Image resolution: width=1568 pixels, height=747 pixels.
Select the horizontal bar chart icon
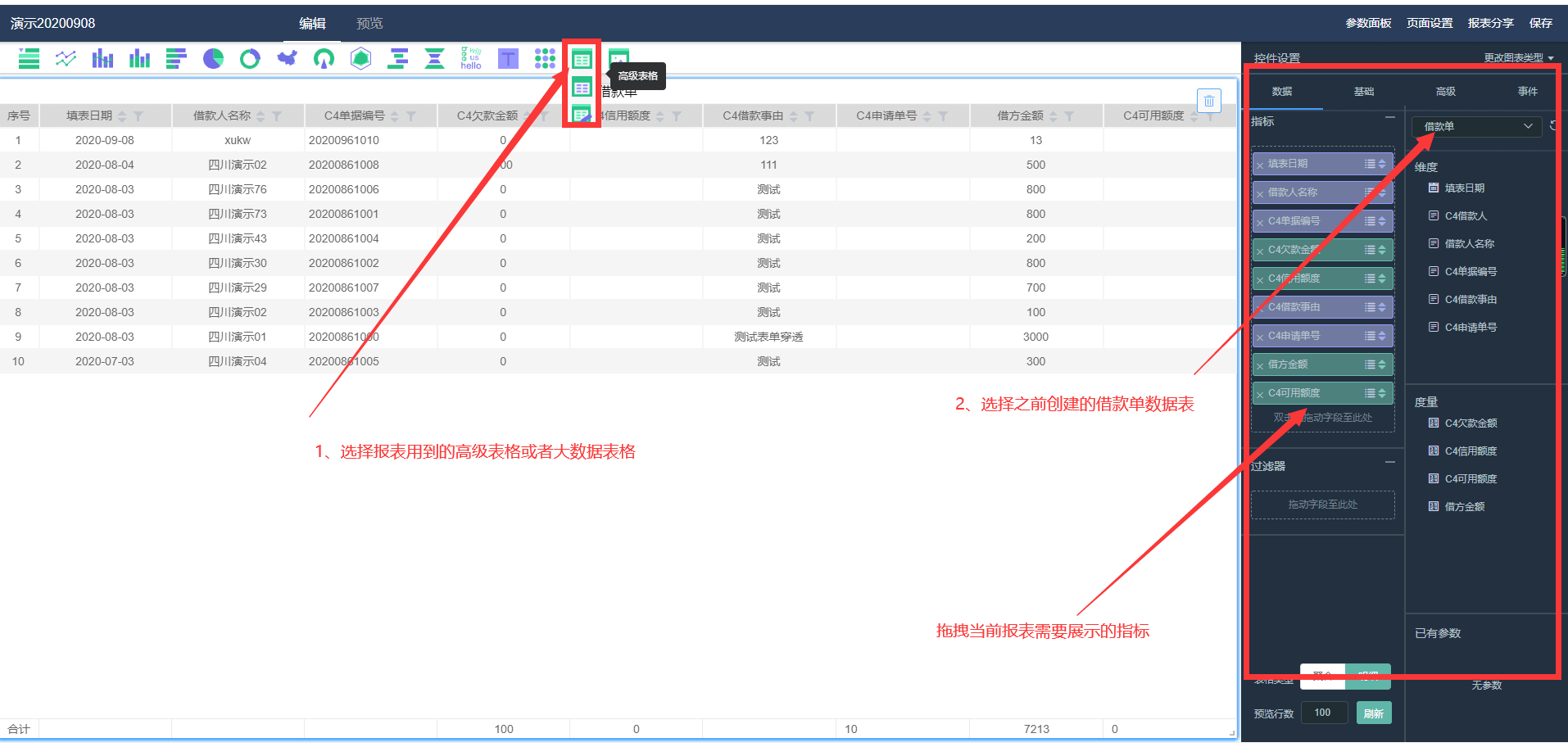[176, 58]
